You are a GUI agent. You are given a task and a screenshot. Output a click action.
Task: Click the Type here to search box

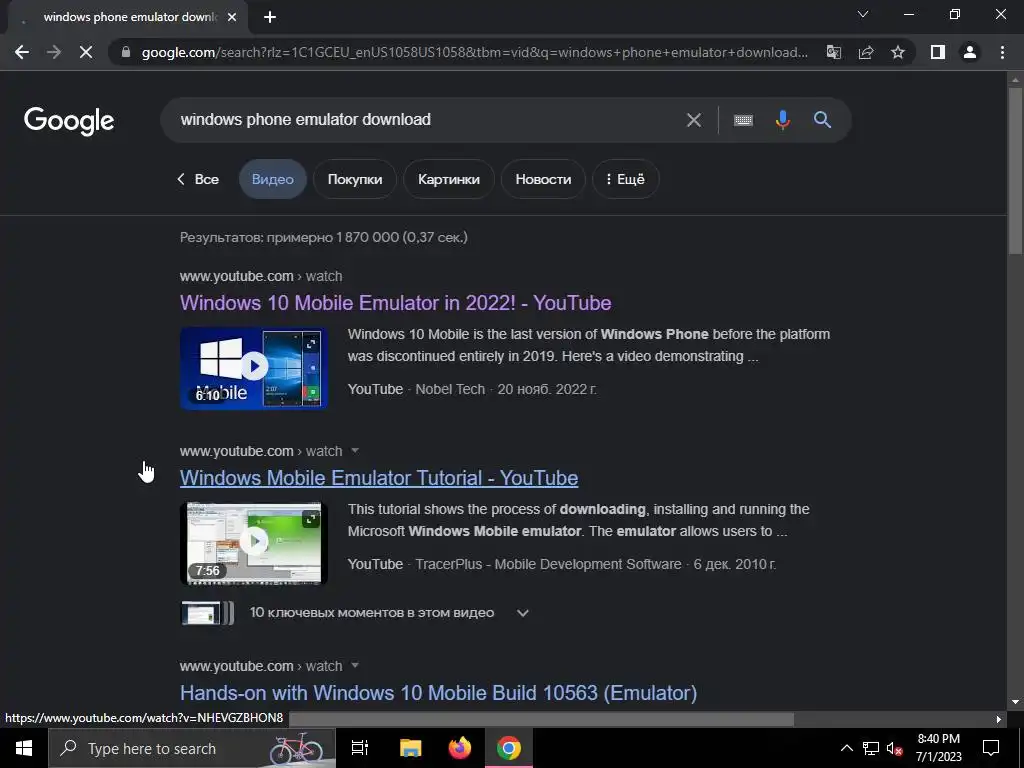point(192,748)
